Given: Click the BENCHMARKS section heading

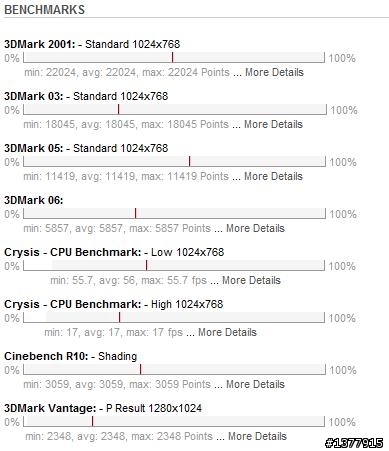Looking at the screenshot, I should pos(44,10).
